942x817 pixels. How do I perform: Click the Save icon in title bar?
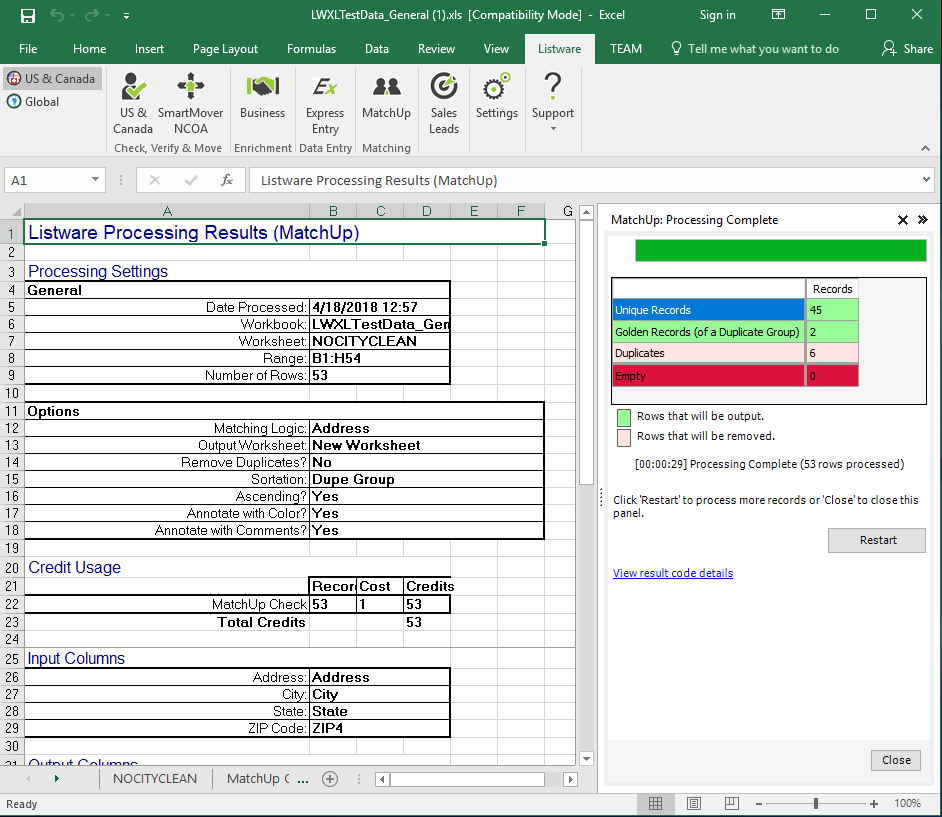pos(28,15)
